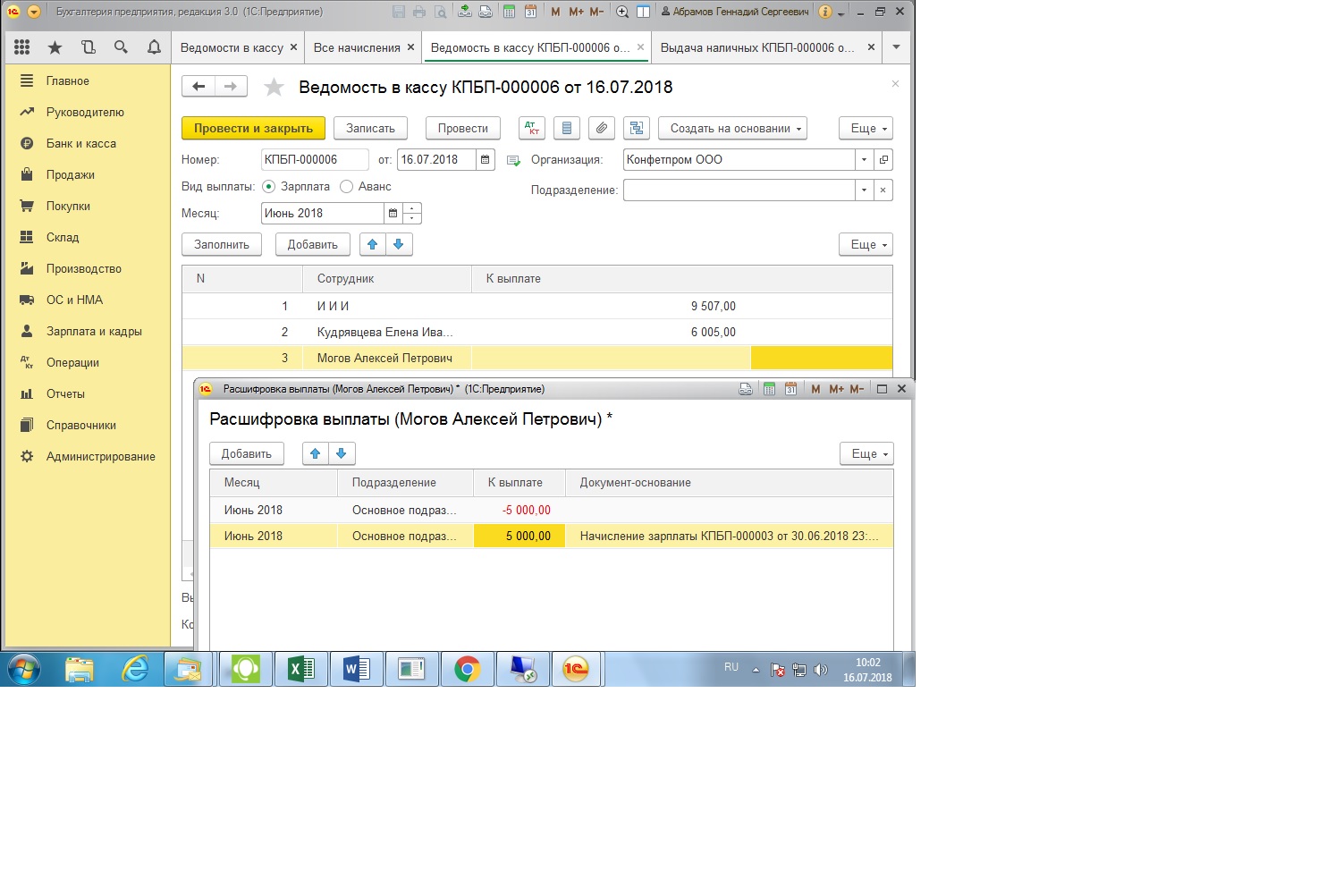Image resolution: width=1343 pixels, height=896 pixels.
Task: Move Расшифровка row down with blue arrow
Action: pos(341,453)
